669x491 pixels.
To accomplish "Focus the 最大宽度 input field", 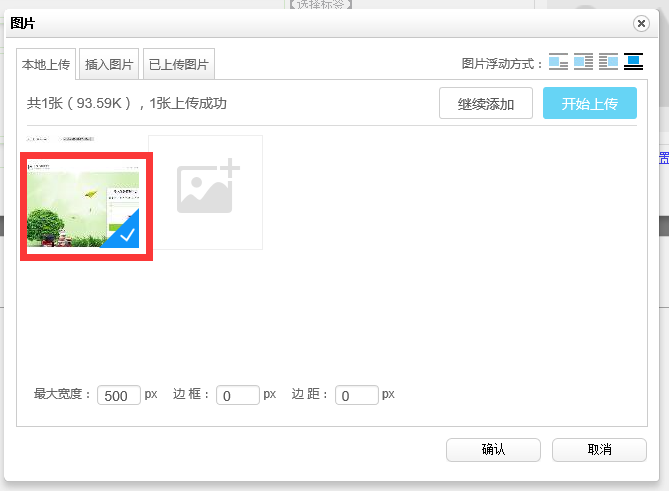I will (118, 395).
